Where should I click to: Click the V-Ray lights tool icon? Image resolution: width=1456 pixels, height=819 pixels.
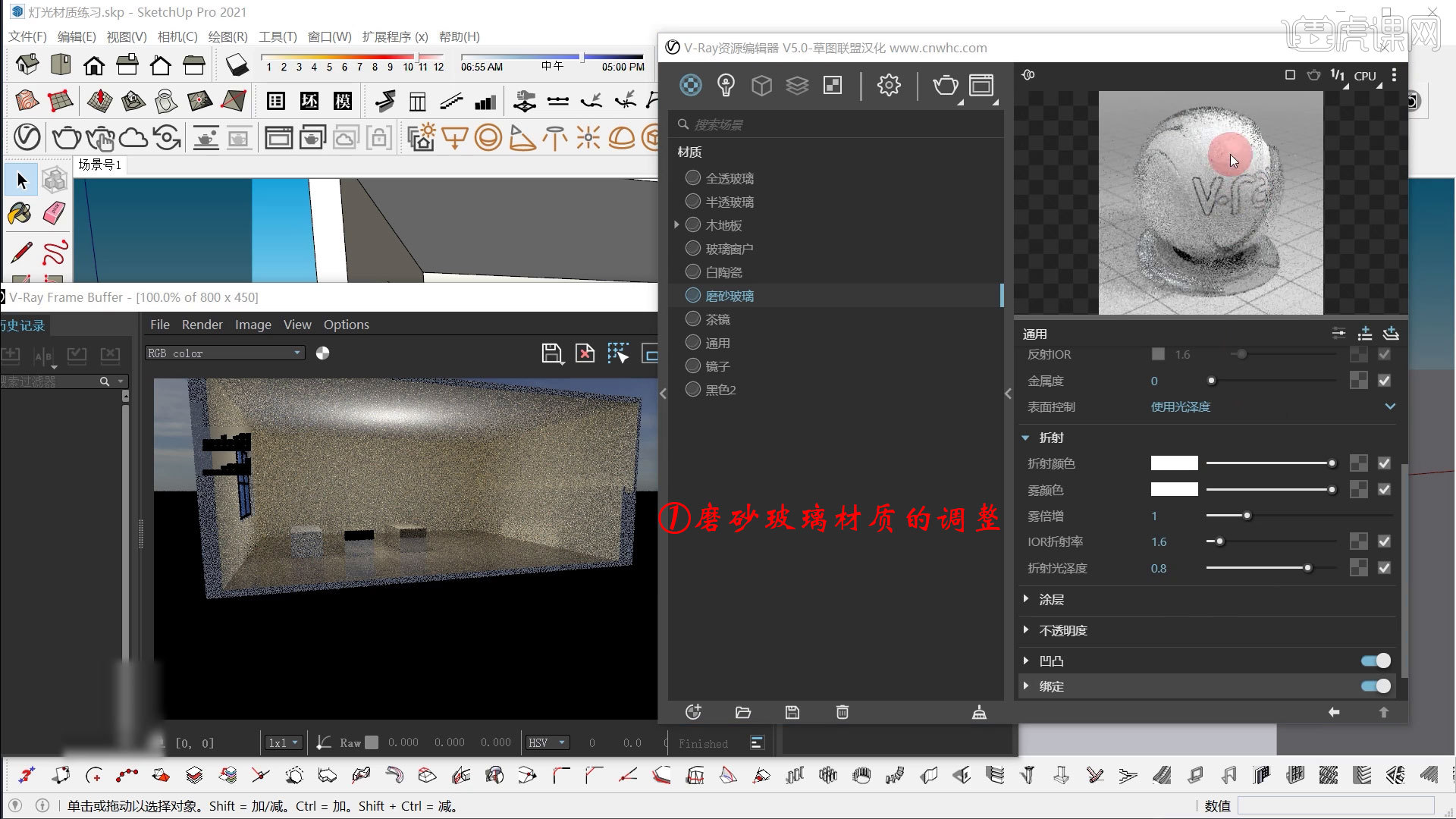pyautogui.click(x=726, y=85)
